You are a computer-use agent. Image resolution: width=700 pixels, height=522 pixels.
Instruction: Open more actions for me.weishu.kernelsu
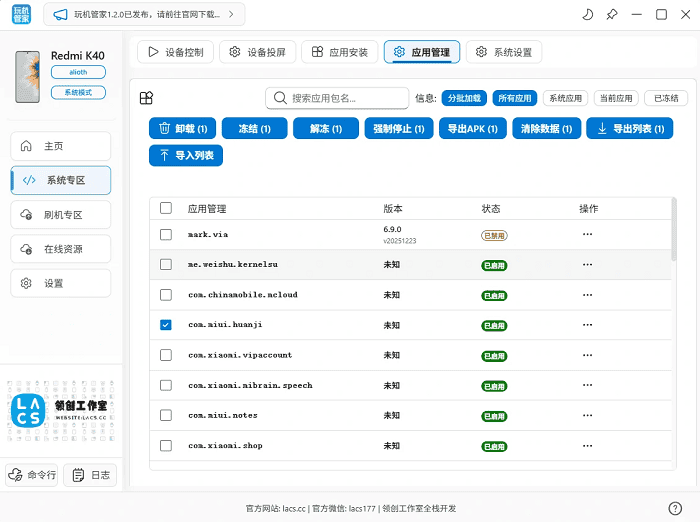588,264
